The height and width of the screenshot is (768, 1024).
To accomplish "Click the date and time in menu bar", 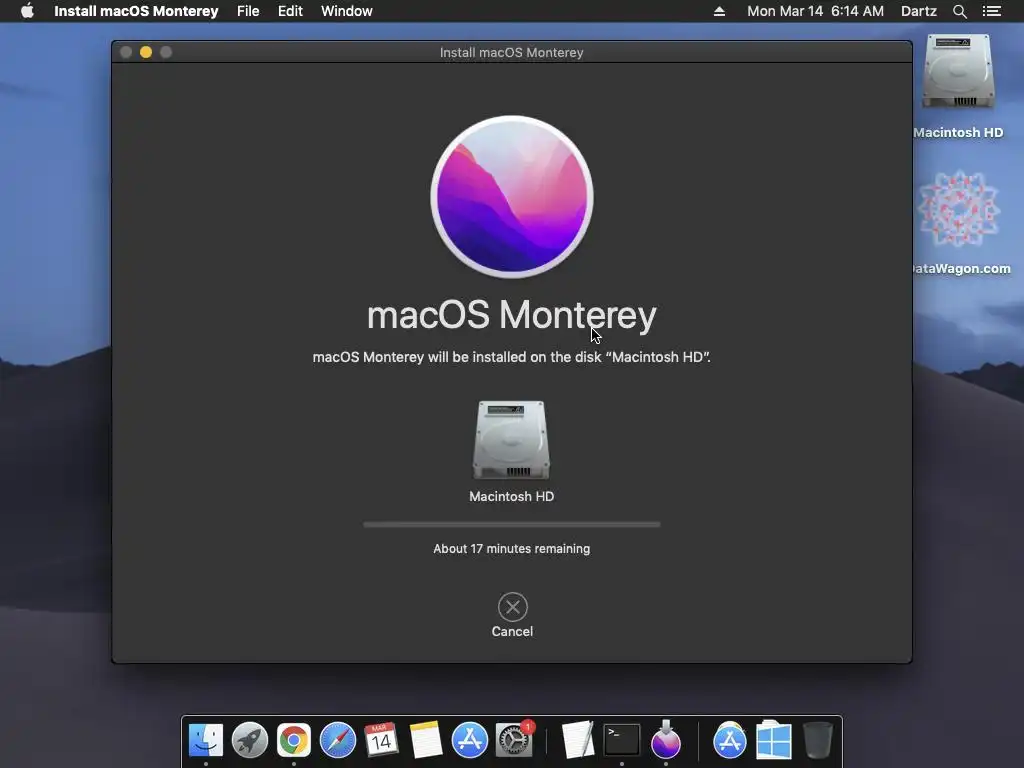I will [x=815, y=11].
